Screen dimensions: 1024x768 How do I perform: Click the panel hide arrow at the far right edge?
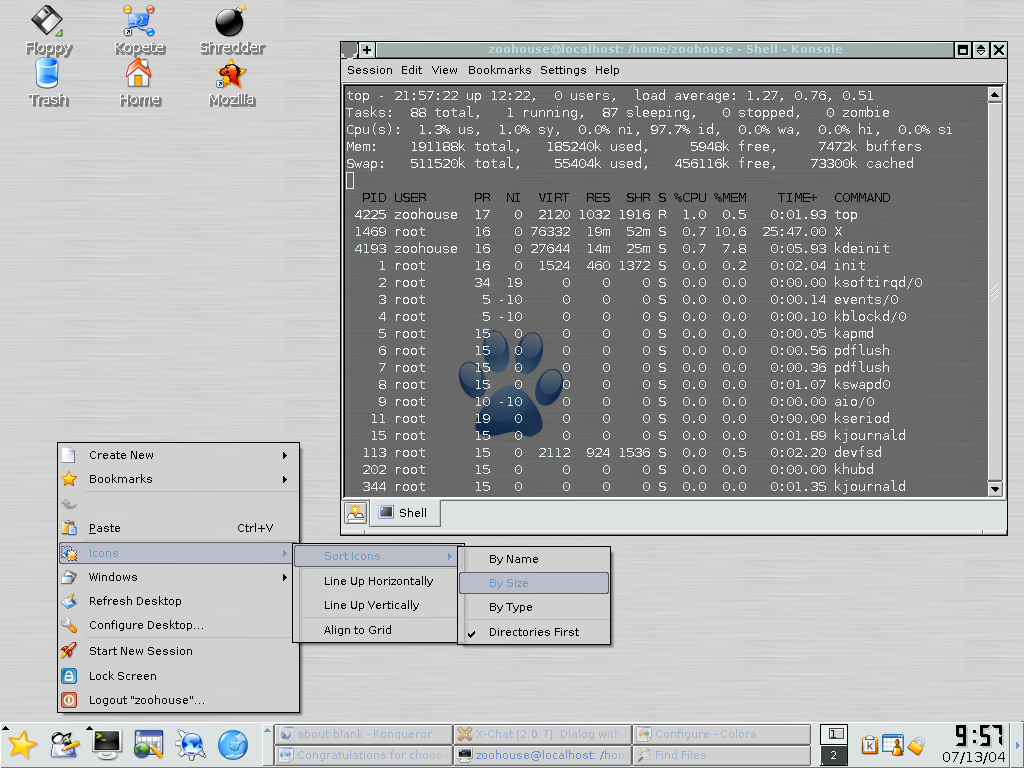[1017, 745]
